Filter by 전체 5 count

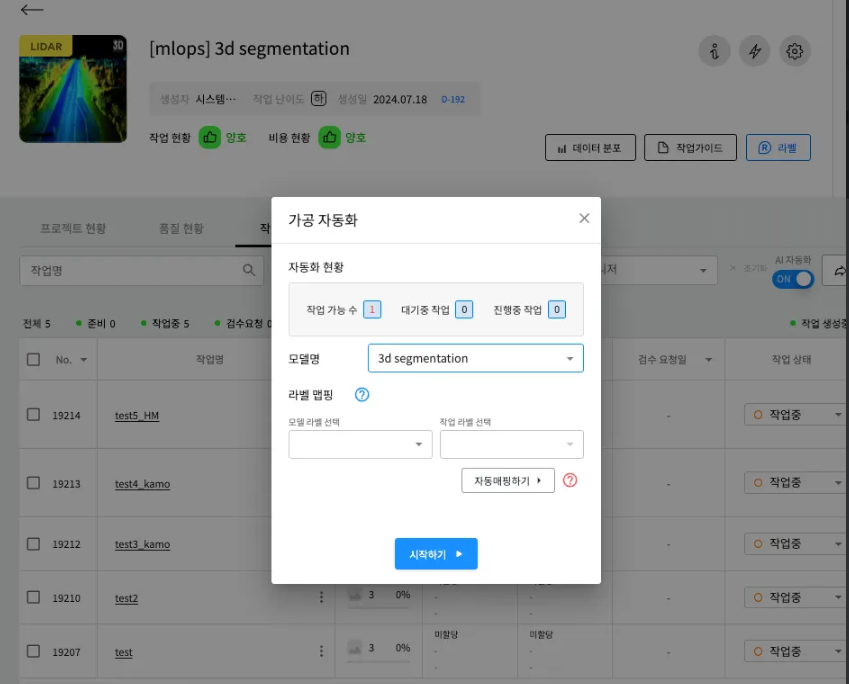click(x=36, y=323)
